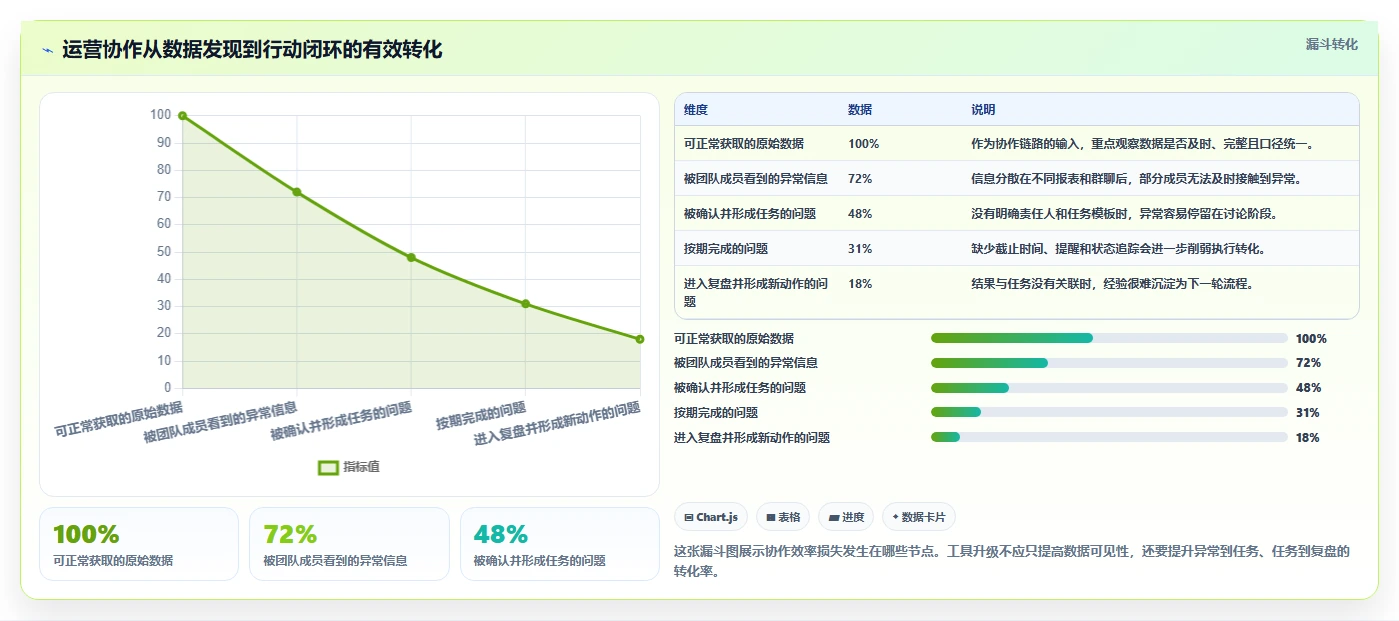Click the 100 data point on the chart line
This screenshot has width=1399, height=621.
(x=182, y=115)
